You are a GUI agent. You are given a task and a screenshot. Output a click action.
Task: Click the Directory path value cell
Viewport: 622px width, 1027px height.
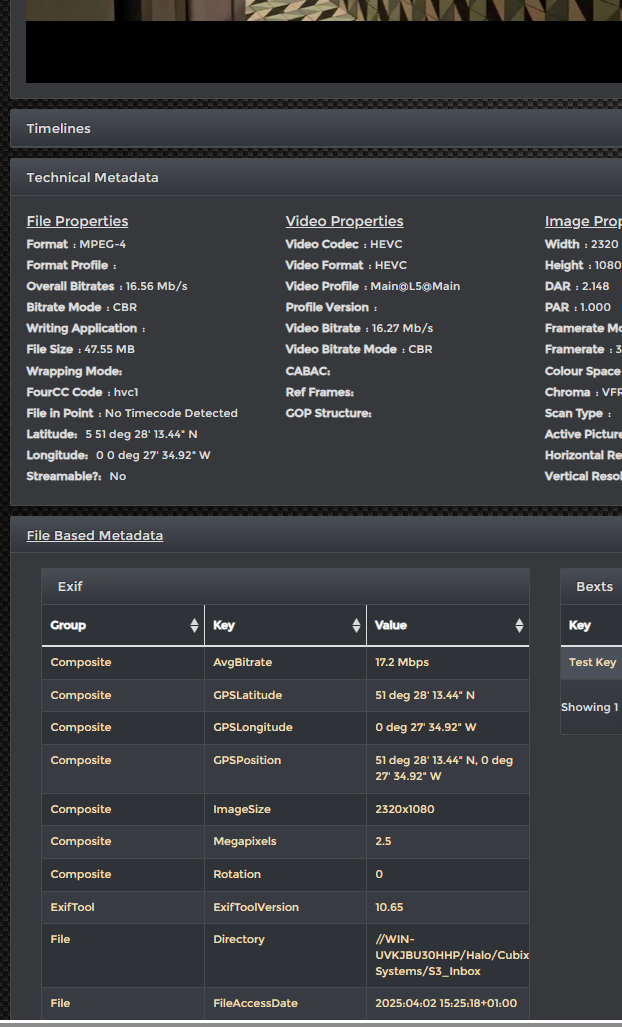pyautogui.click(x=448, y=955)
